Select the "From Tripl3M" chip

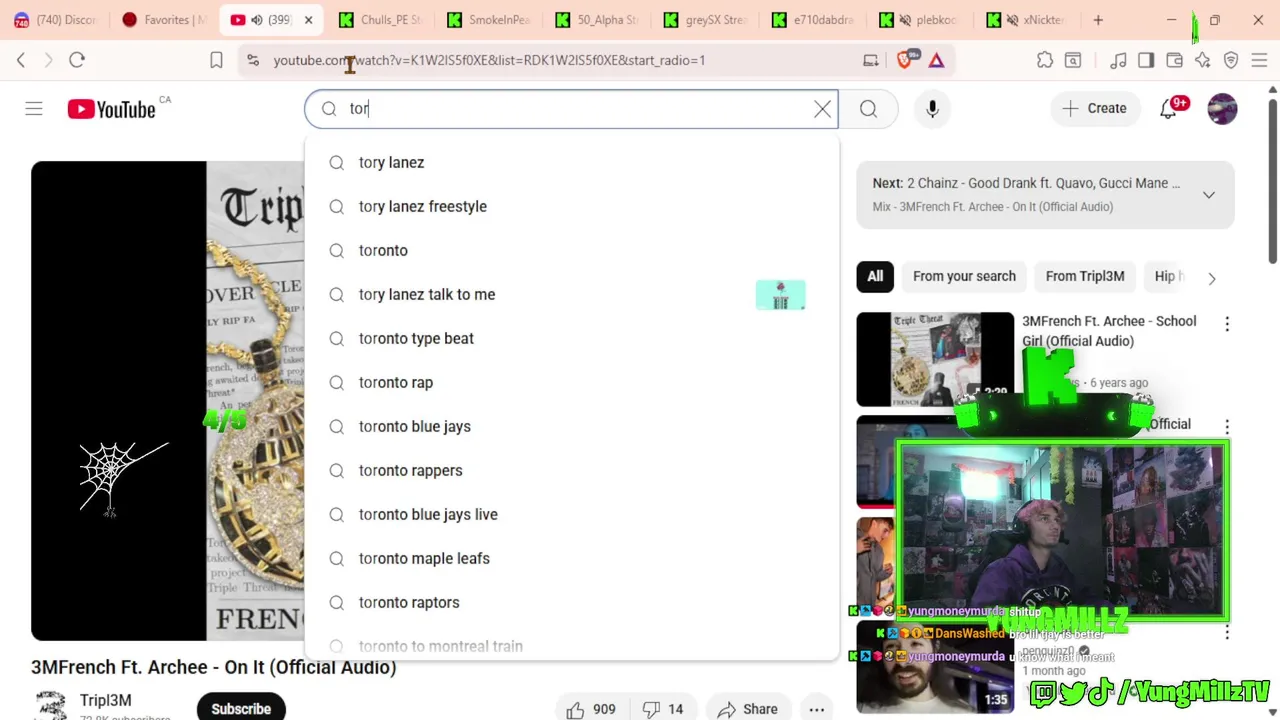pyautogui.click(x=1085, y=276)
